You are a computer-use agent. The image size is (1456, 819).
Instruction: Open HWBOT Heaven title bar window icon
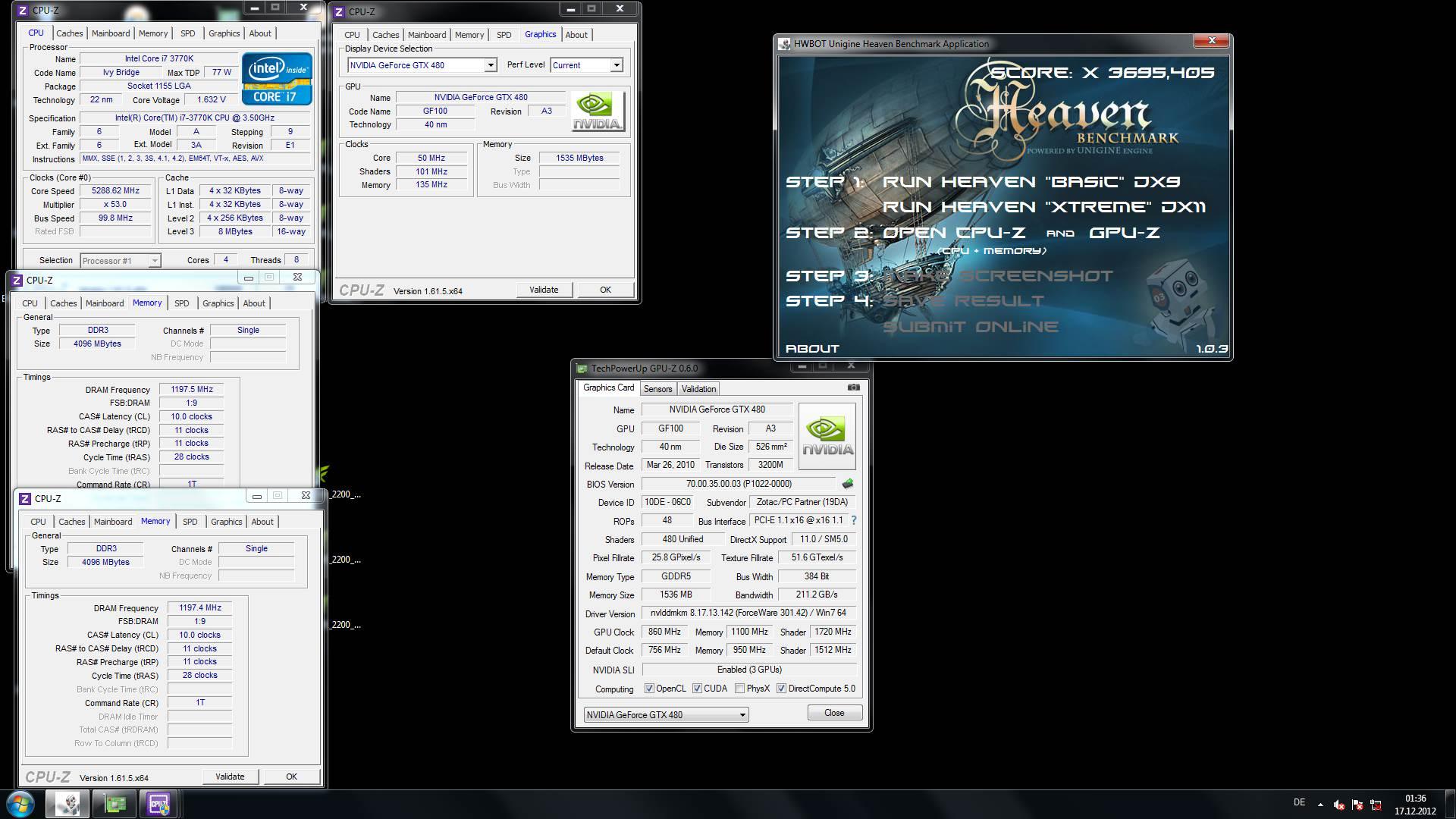pos(785,44)
